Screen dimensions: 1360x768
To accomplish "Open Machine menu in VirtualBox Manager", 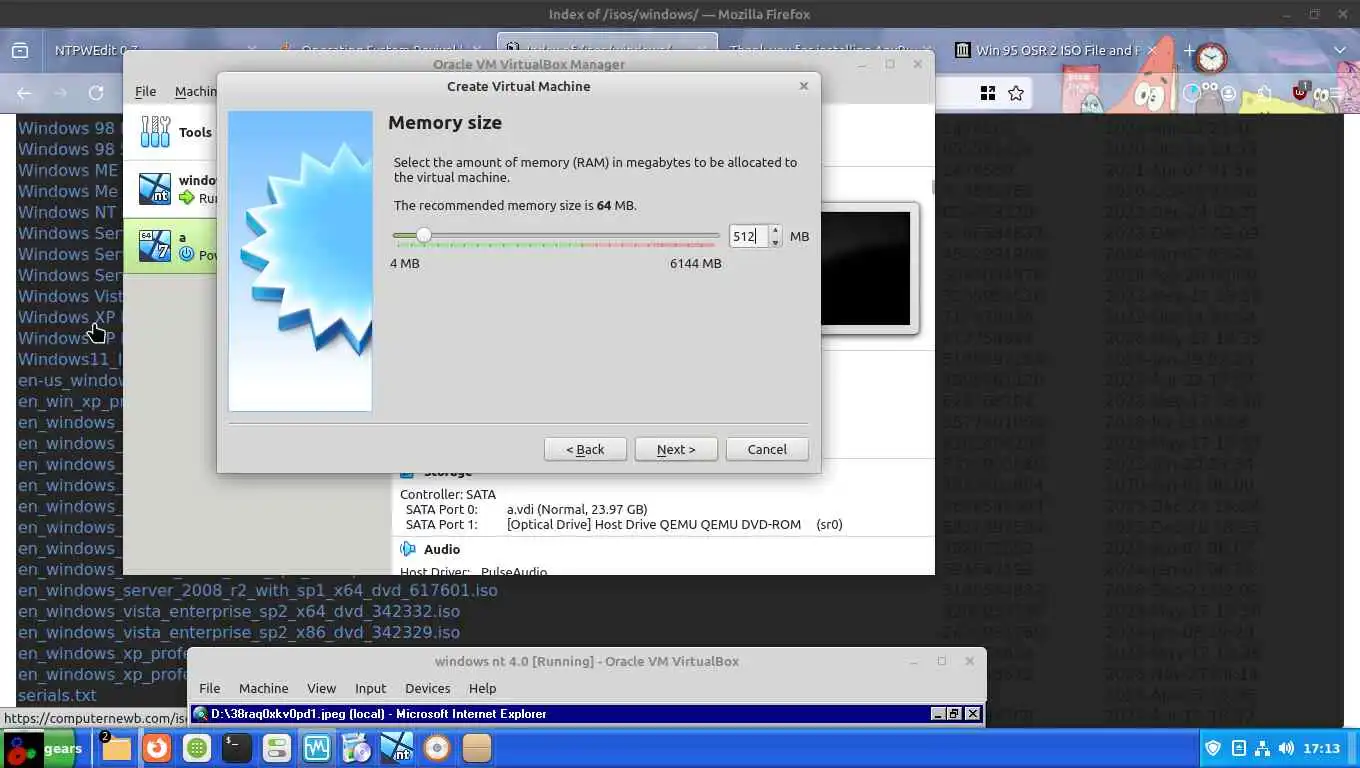I will pos(196,91).
